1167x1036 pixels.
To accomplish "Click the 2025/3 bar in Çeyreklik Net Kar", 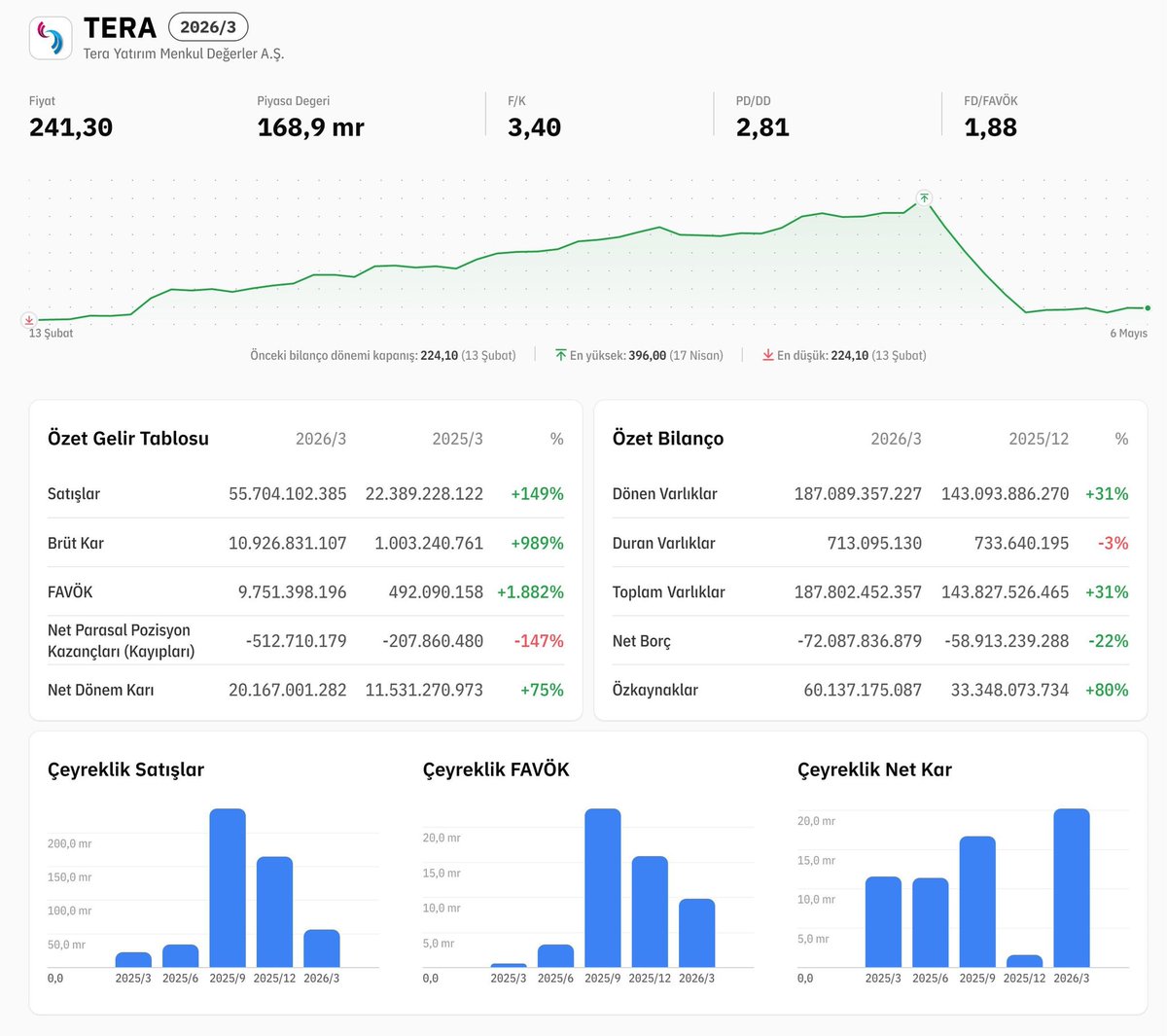I will [883, 922].
